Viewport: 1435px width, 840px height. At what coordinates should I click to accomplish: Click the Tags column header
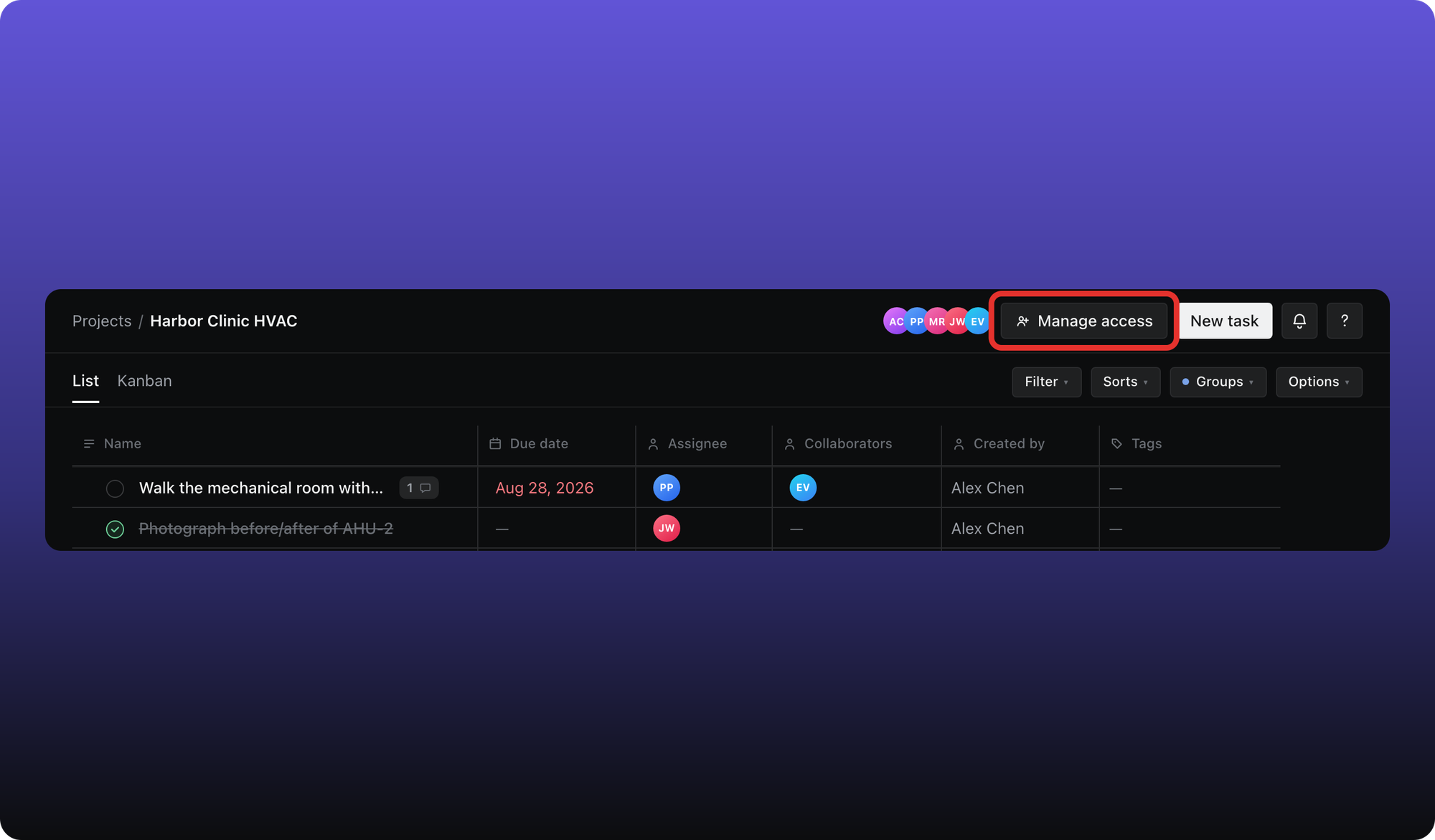coord(1190,444)
